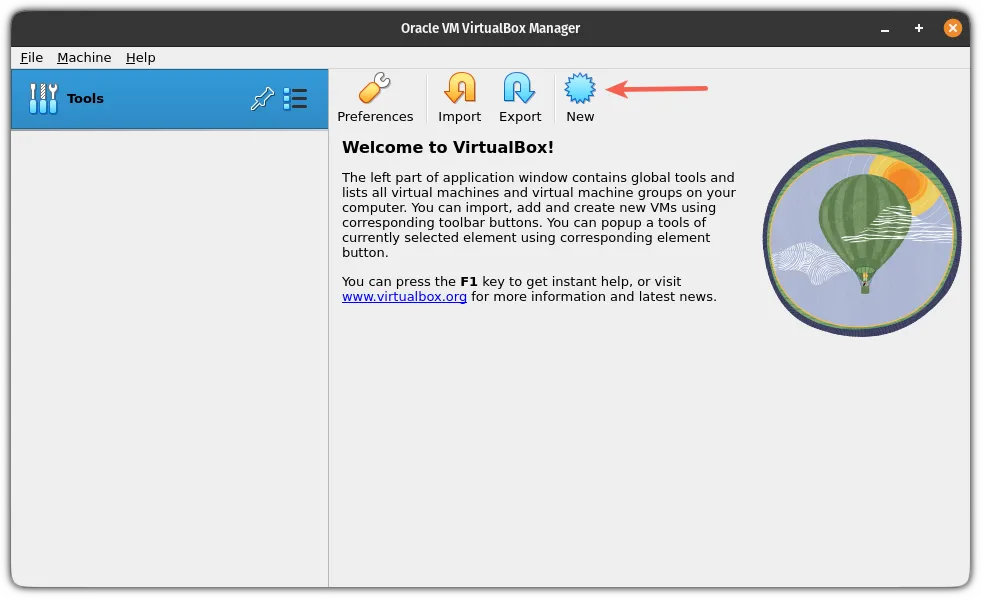Image resolution: width=983 pixels, height=600 pixels.
Task: Maximize the VirtualBox Manager window
Action: click(x=919, y=28)
